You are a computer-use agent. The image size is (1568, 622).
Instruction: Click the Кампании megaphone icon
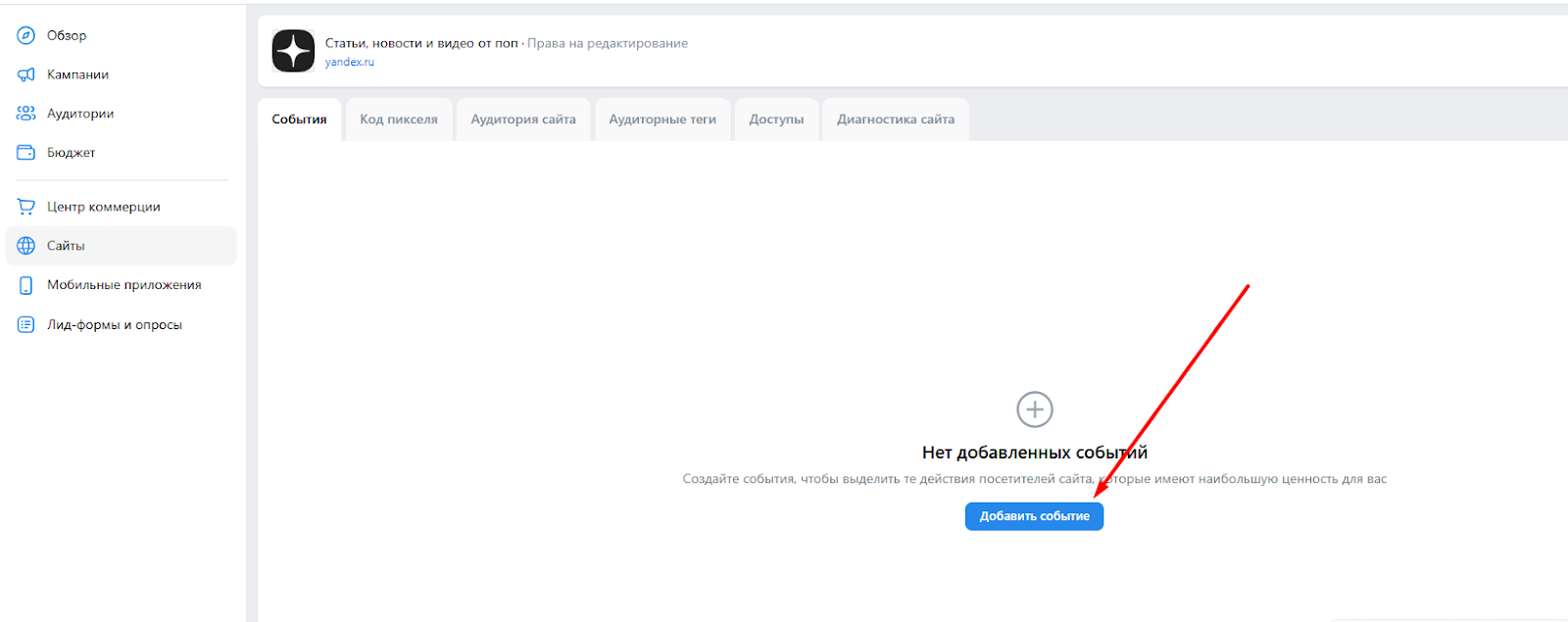click(26, 74)
